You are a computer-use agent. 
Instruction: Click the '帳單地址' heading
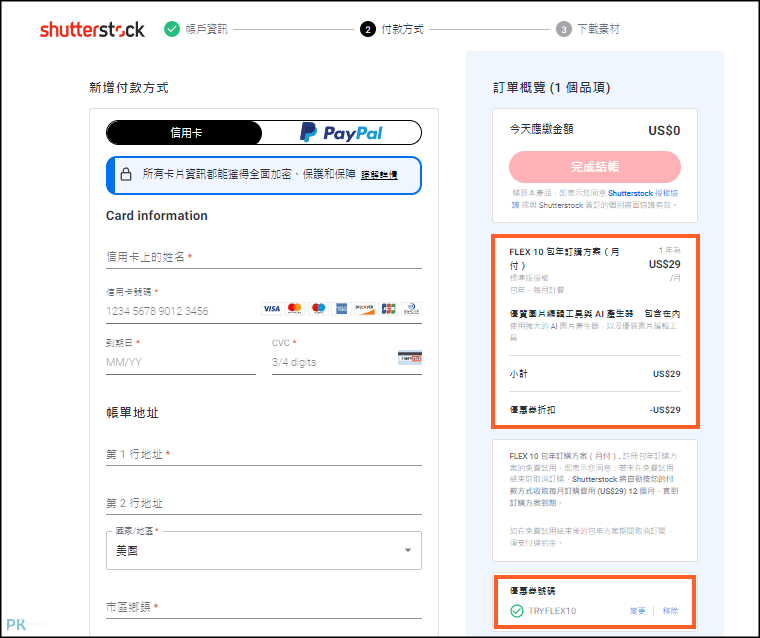tap(132, 413)
